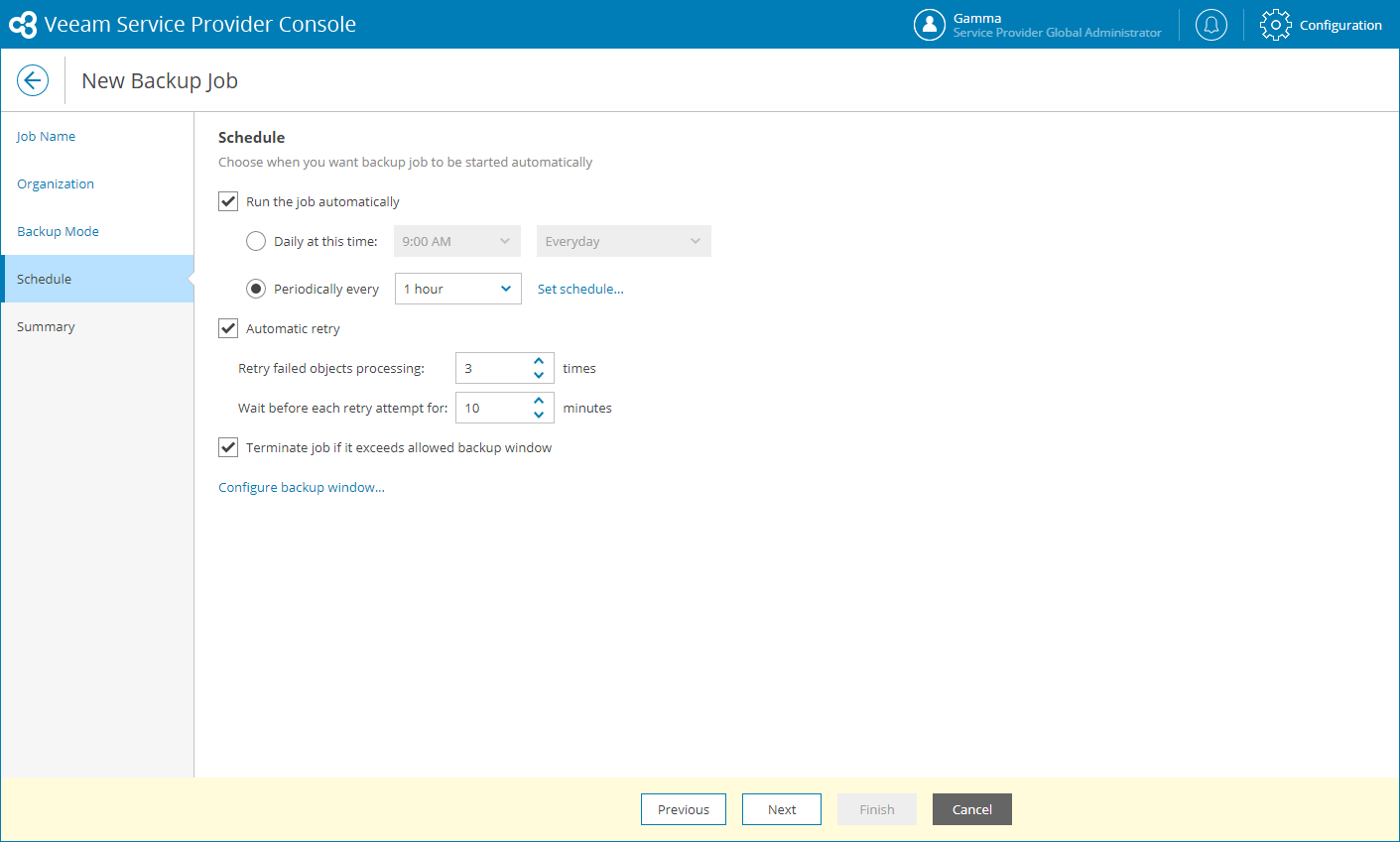Select the Schedule step

pyautogui.click(x=97, y=279)
